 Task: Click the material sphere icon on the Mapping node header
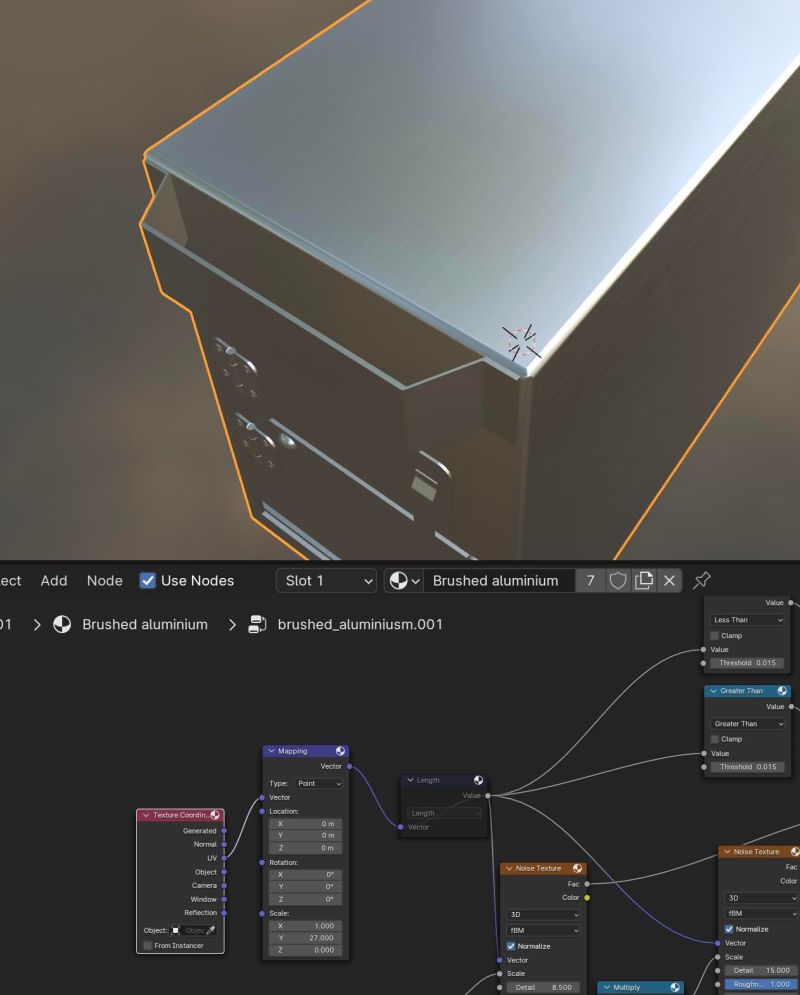pyautogui.click(x=340, y=751)
